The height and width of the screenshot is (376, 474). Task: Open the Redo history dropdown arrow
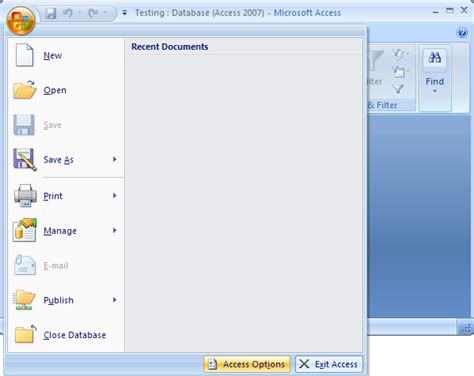(105, 13)
